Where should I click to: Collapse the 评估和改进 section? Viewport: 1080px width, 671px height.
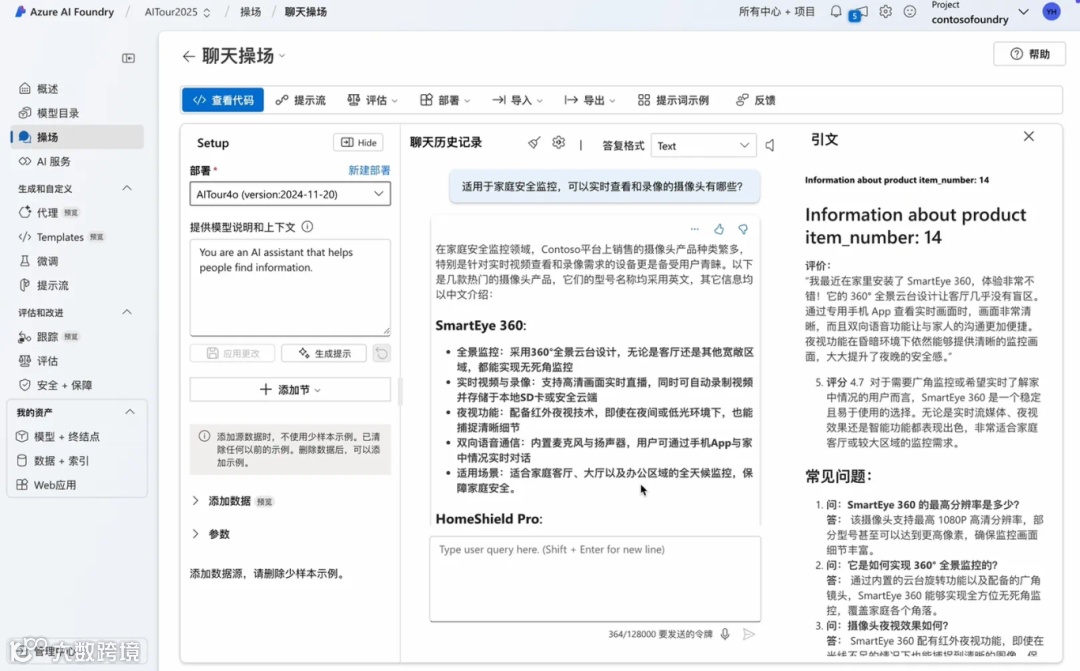pos(127,312)
